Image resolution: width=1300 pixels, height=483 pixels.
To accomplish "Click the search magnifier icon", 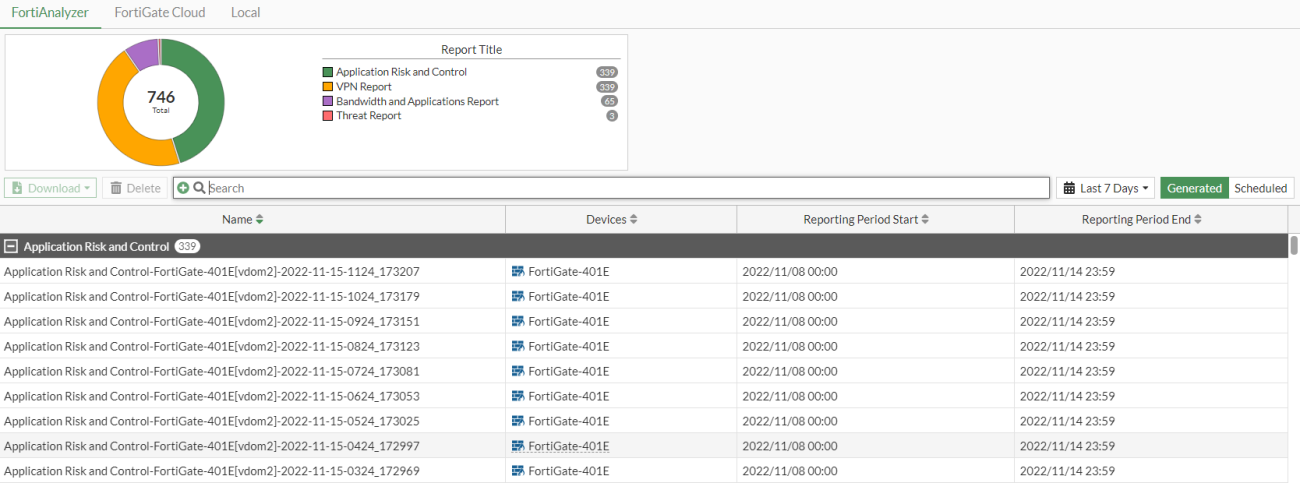I will [199, 188].
